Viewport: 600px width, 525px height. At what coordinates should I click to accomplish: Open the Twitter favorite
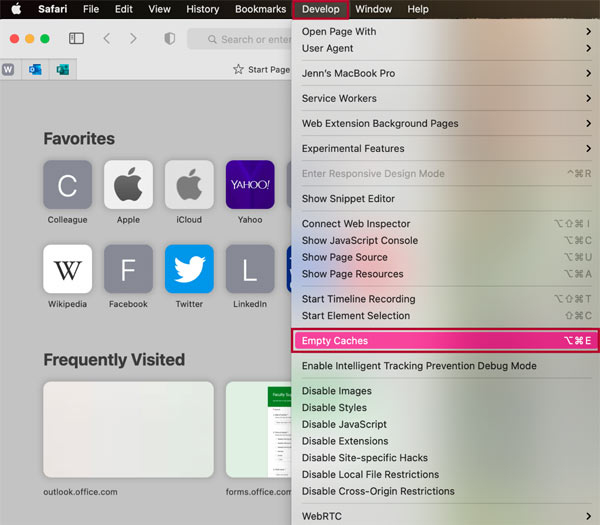click(189, 269)
